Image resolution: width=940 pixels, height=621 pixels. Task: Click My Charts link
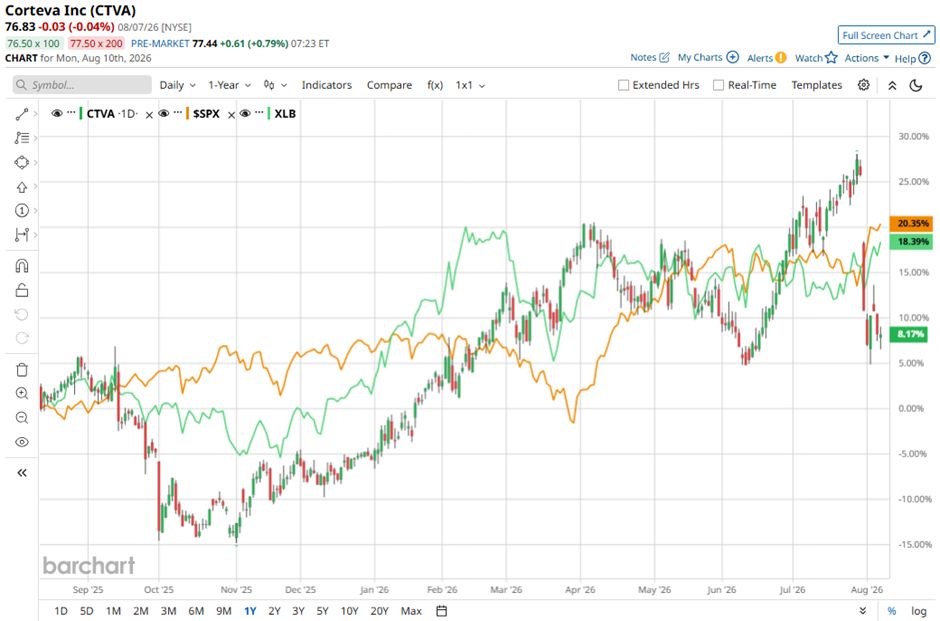pyautogui.click(x=708, y=58)
